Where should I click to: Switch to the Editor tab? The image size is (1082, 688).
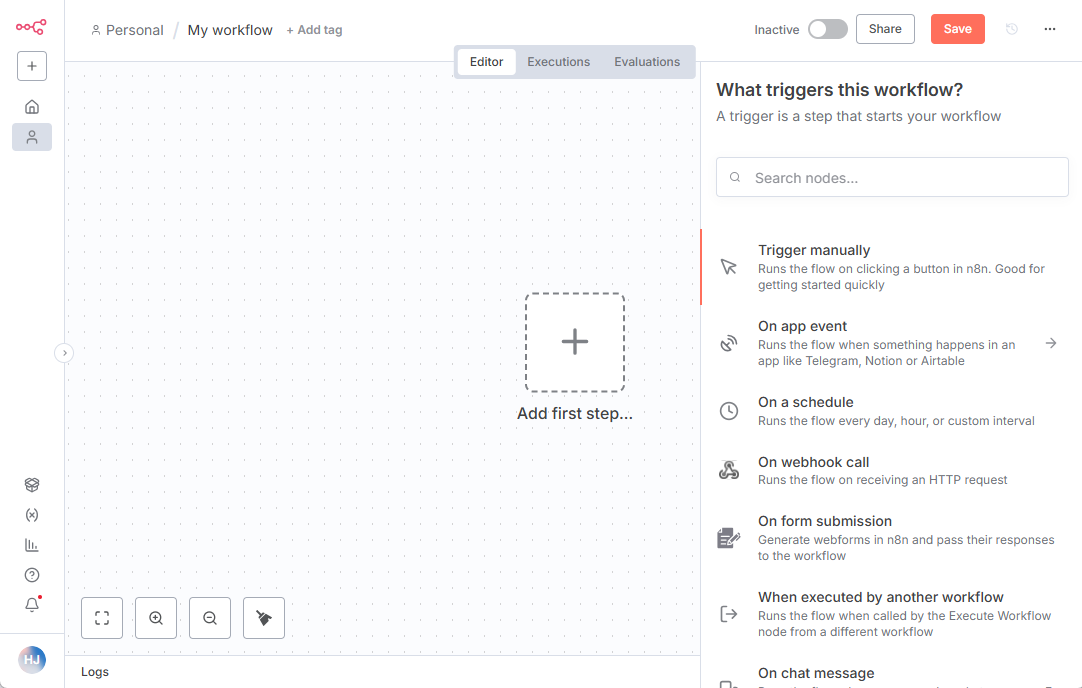(486, 62)
